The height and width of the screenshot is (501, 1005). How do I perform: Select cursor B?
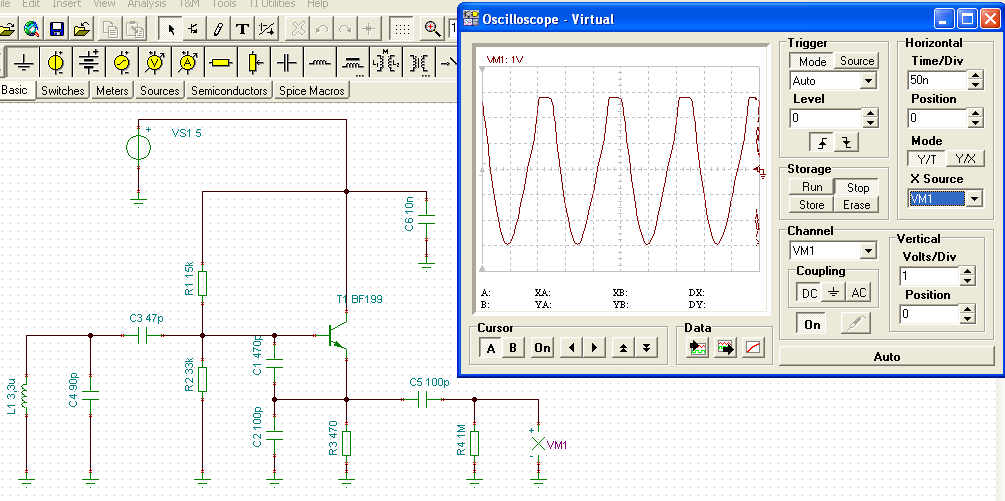click(513, 348)
